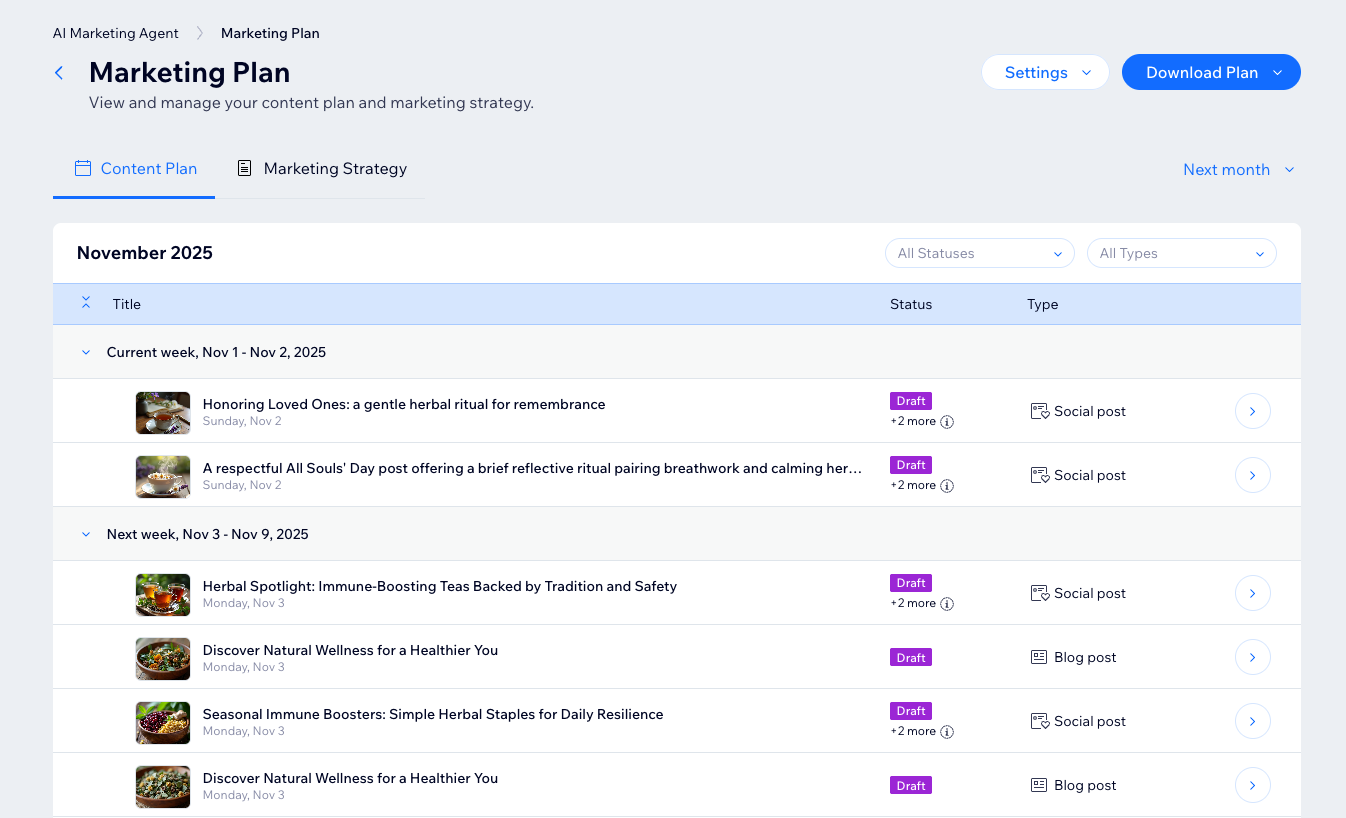
Task: Click the Honoring Loved Ones thumbnail image
Action: 162,411
